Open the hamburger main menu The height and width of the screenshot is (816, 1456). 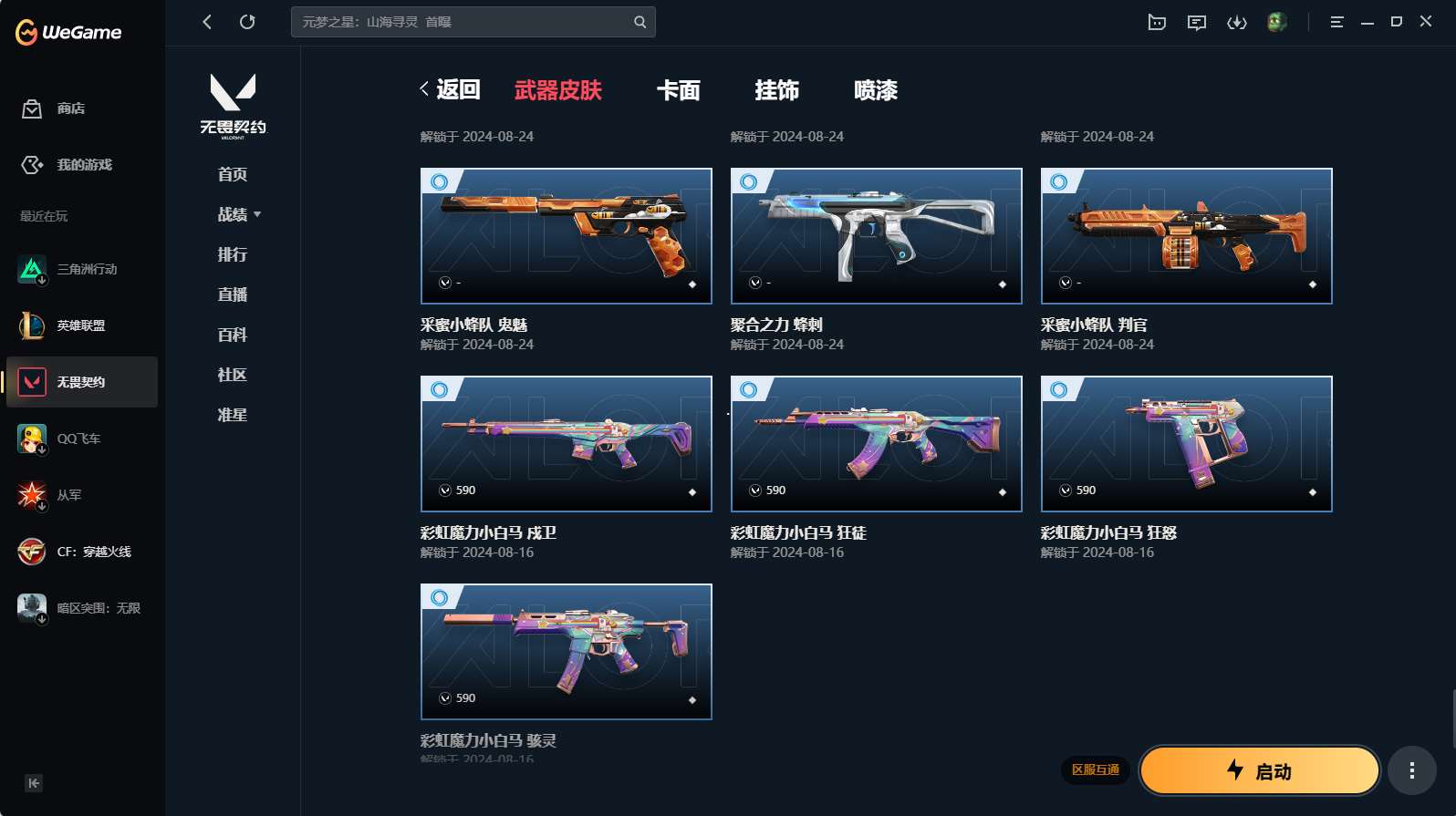pyautogui.click(x=1336, y=22)
